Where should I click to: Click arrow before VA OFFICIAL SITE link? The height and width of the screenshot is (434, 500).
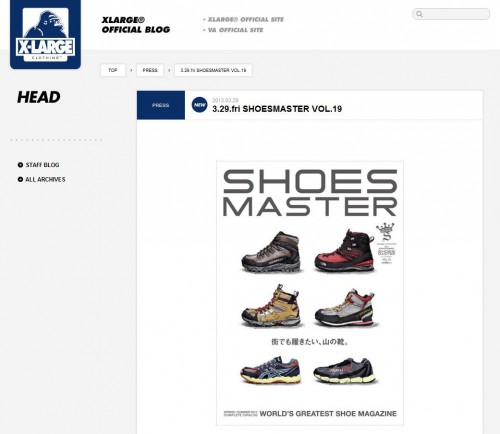coord(204,30)
